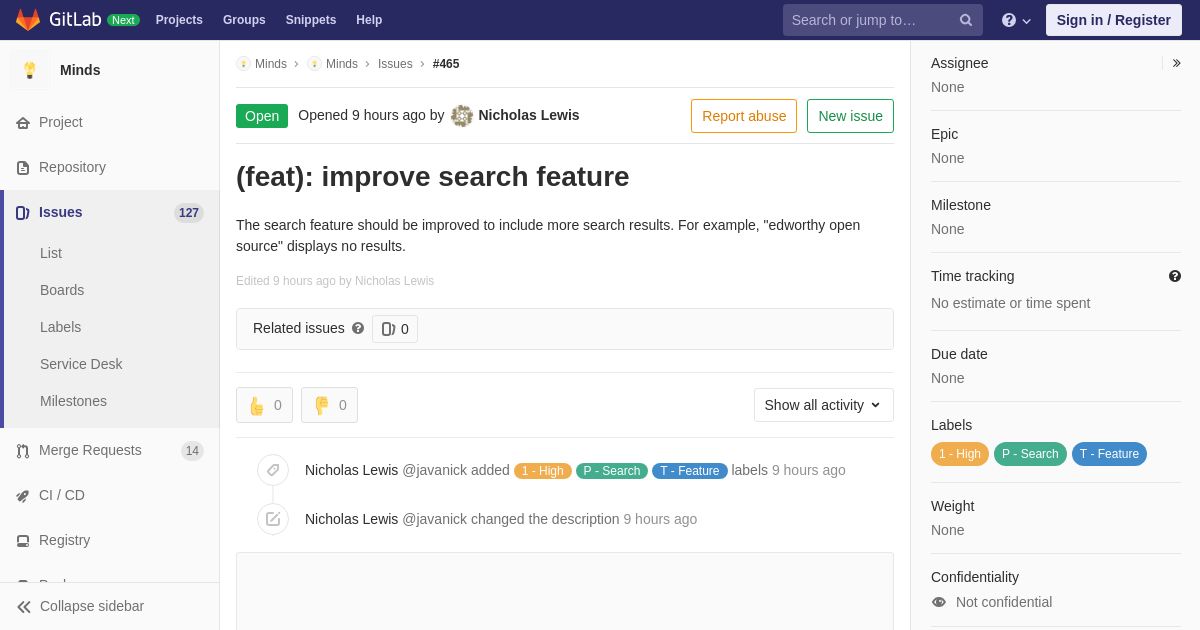Open the Help question mark menu
Viewport: 1200px width, 630px height.
point(1016,20)
